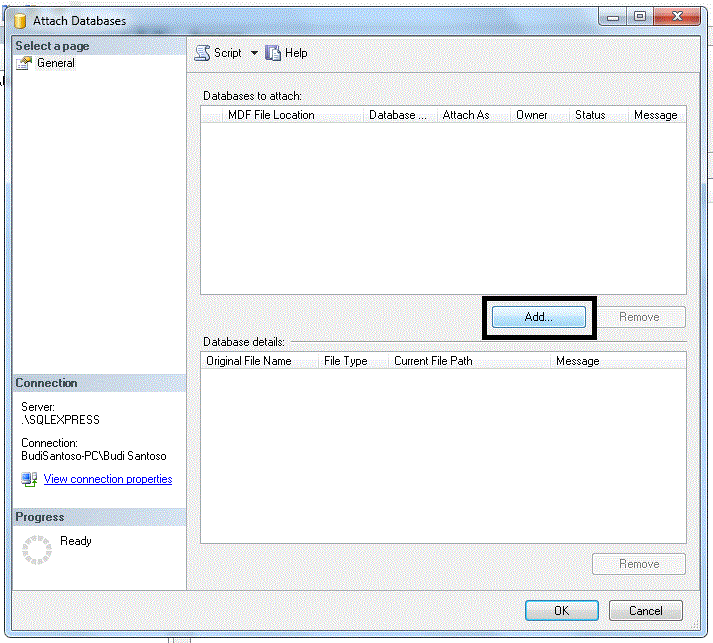Click the progress spinner icon

pos(36,548)
